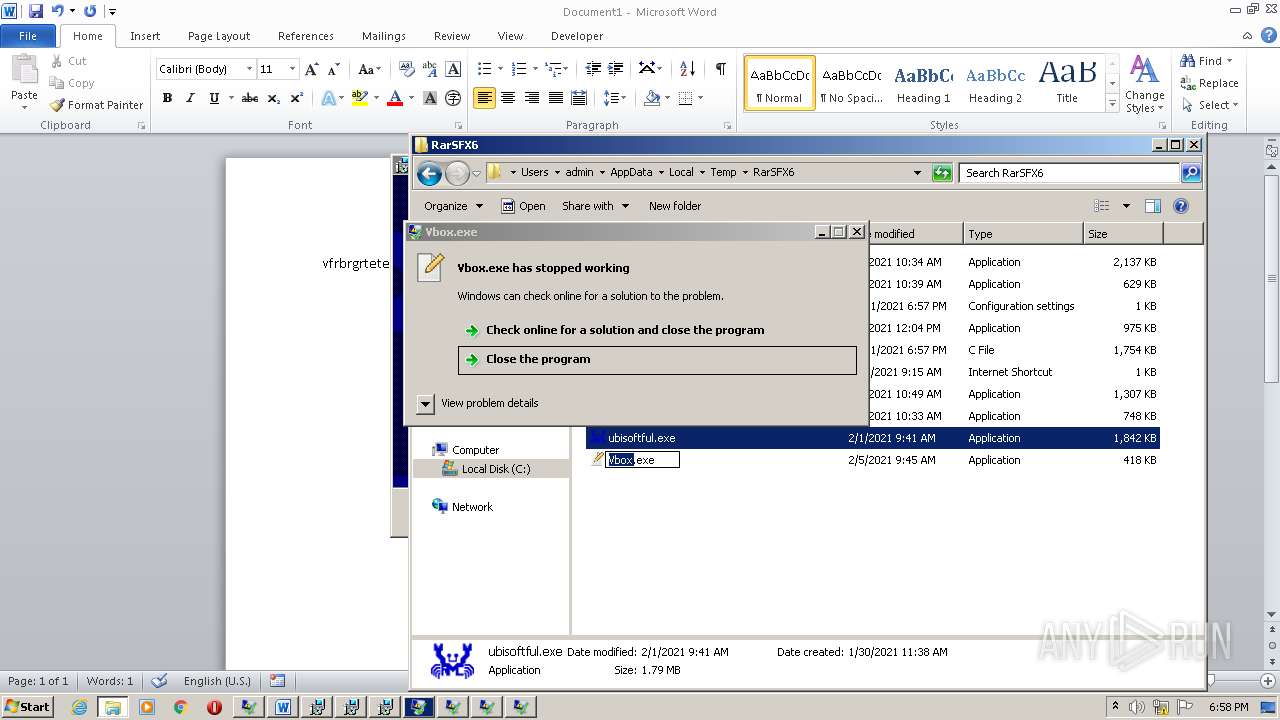Click the Clear Formatting icon
Viewport: 1280px width, 720px height.
pos(407,69)
